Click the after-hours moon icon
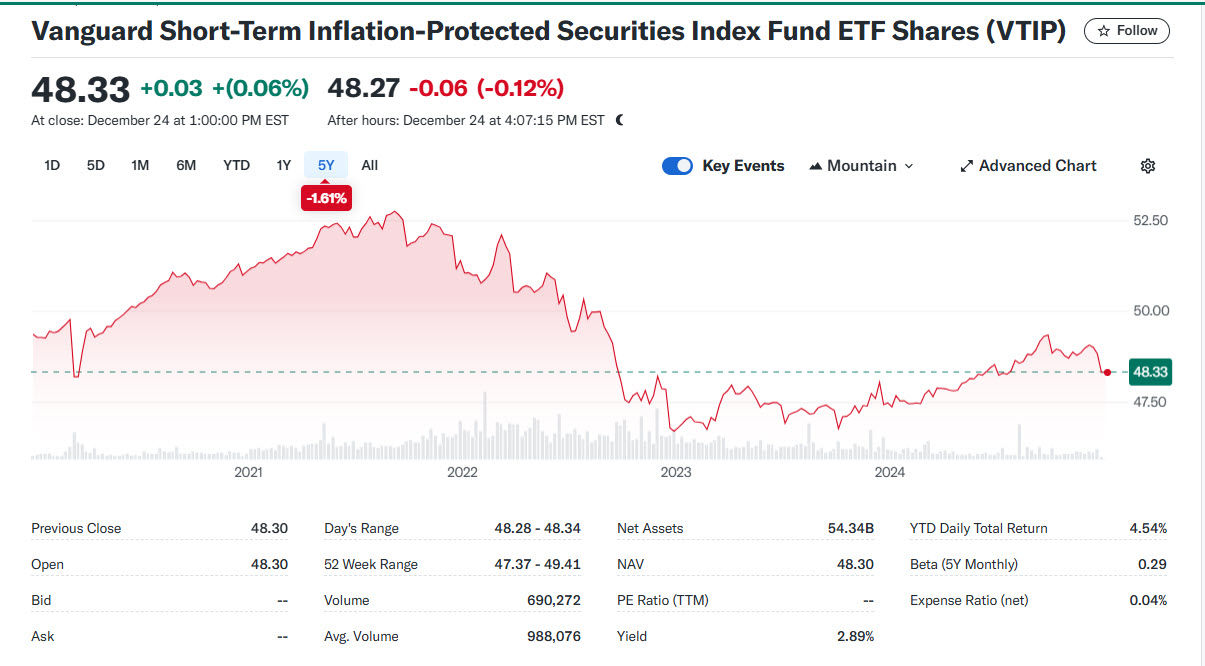Screen dimensions: 1205x666 [620, 120]
